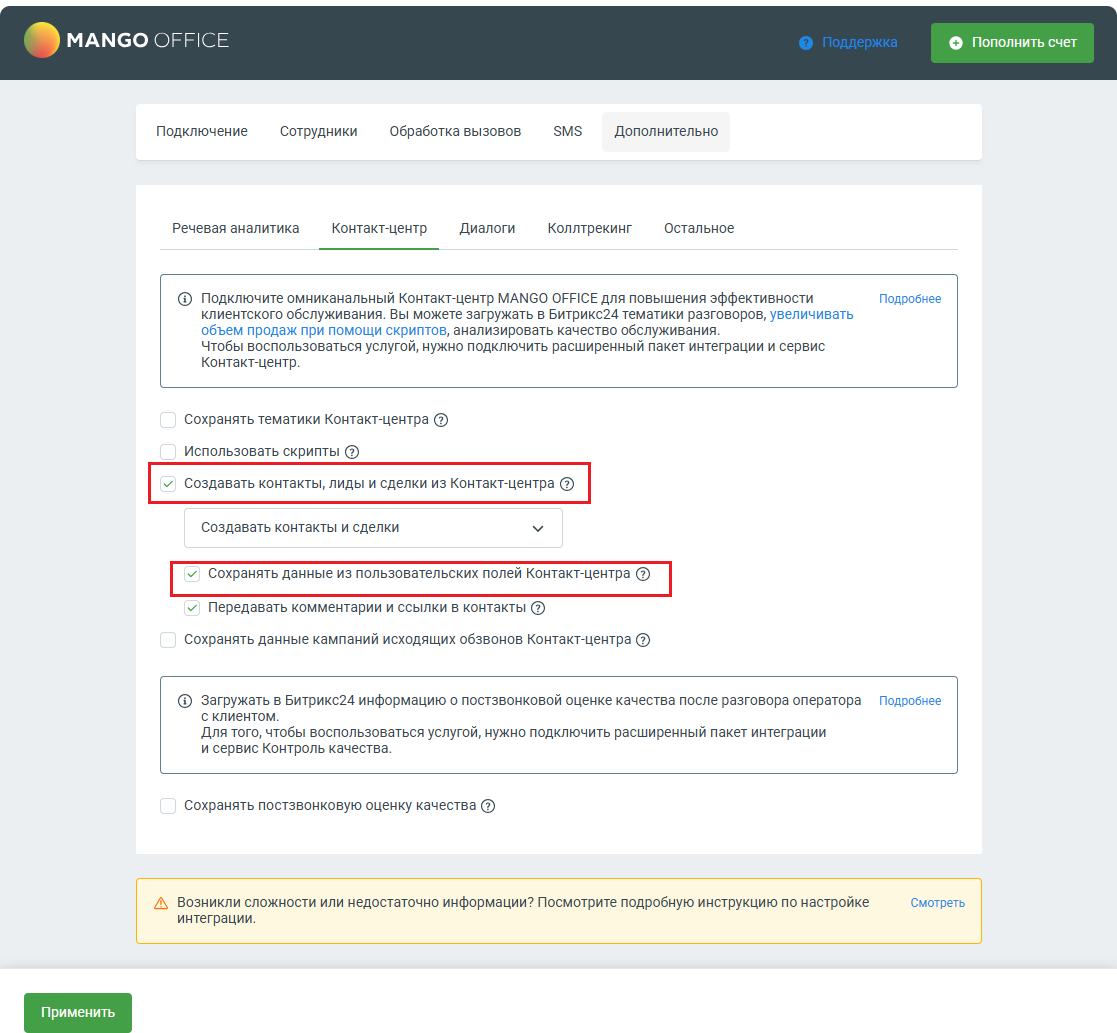Switch to Остальное sub-tab
This screenshot has width=1117, height=1033.
(x=699, y=229)
